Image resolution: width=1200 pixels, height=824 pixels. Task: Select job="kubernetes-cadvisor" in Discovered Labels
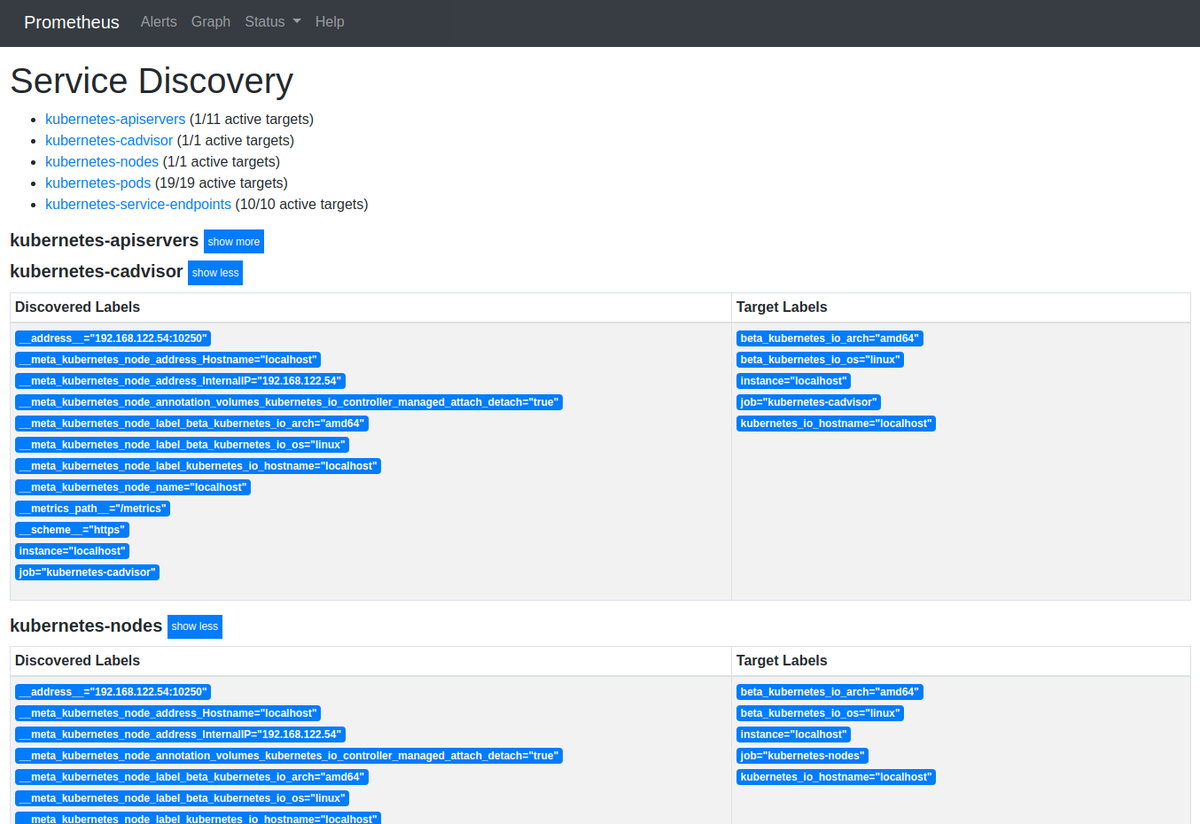pos(88,572)
